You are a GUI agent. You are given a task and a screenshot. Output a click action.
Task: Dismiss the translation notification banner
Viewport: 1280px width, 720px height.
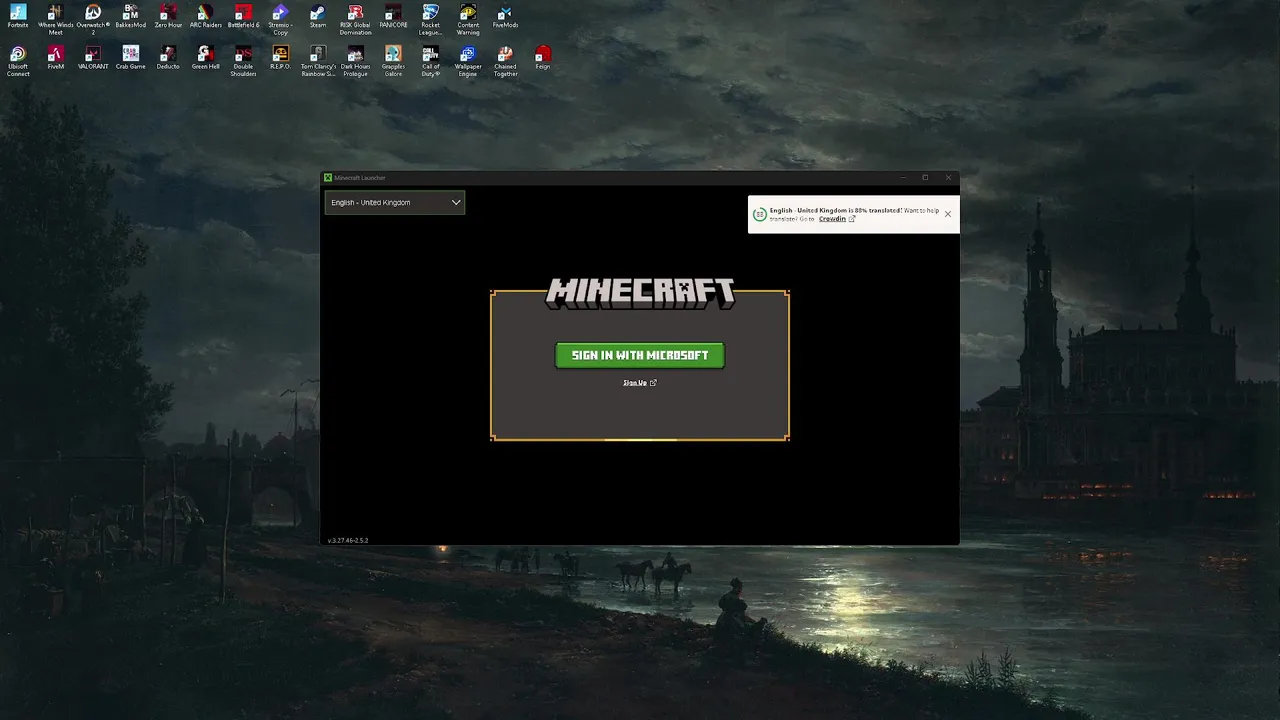(948, 213)
